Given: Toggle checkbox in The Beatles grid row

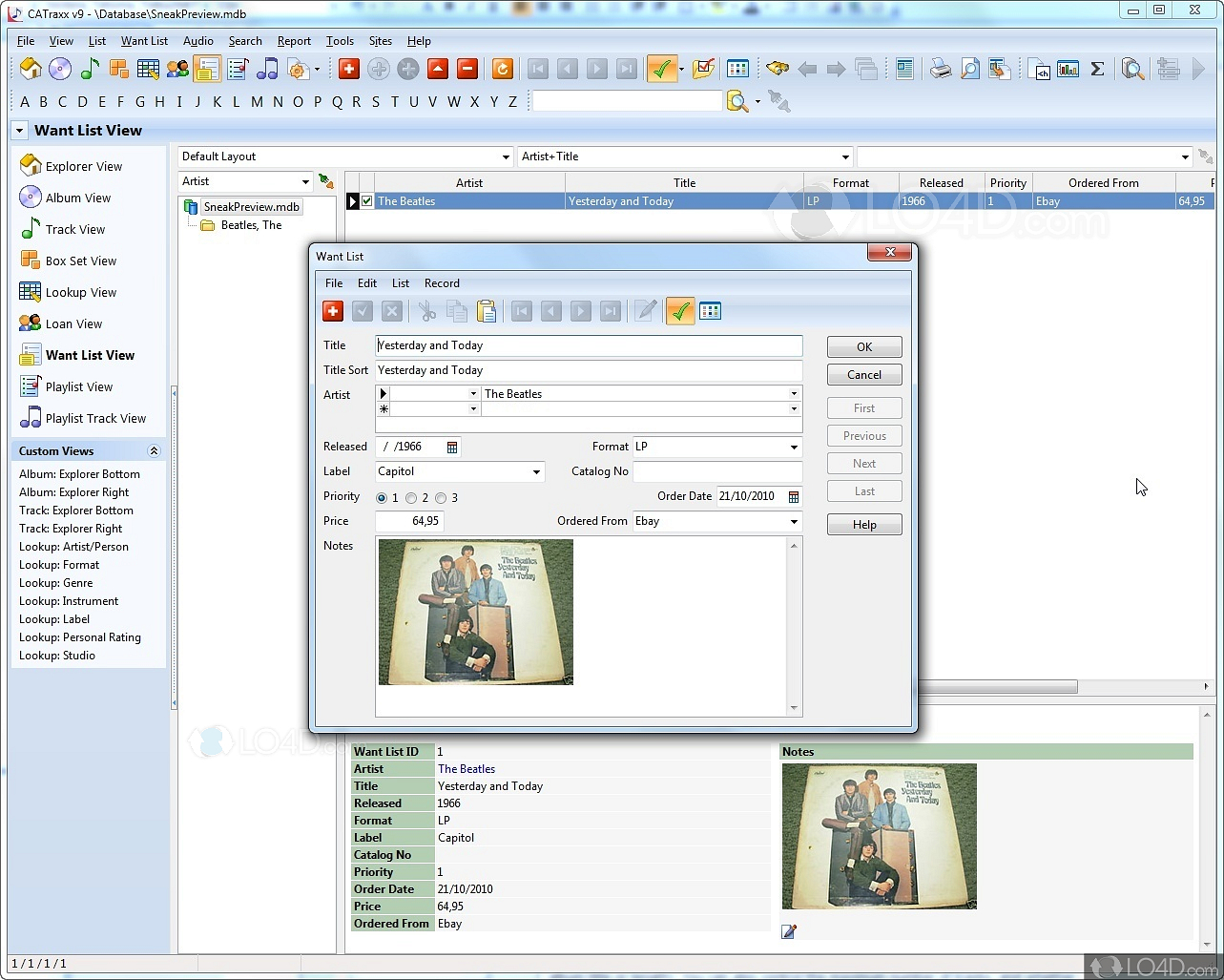Looking at the screenshot, I should coord(367,201).
